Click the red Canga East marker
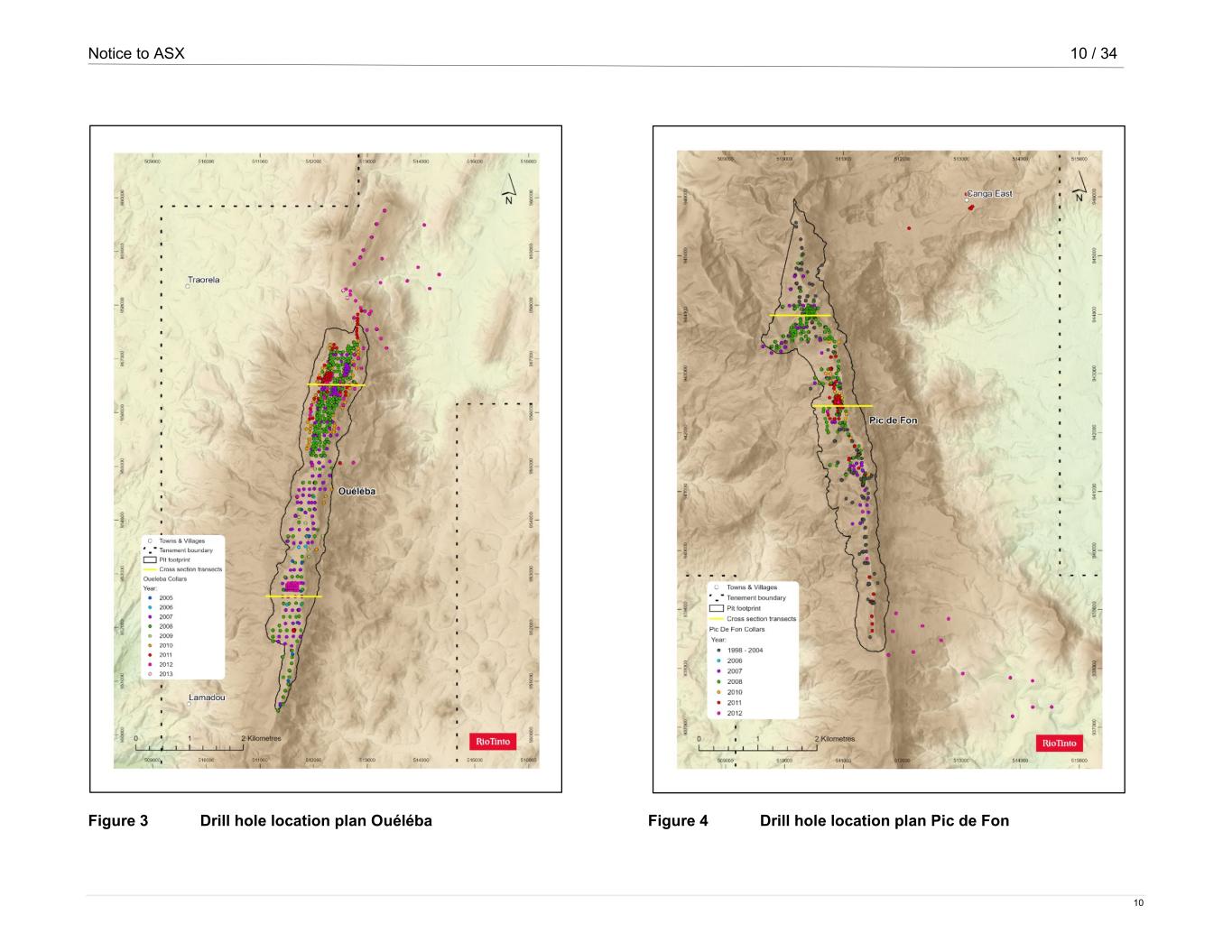1232x952 pixels. pyautogui.click(x=971, y=207)
